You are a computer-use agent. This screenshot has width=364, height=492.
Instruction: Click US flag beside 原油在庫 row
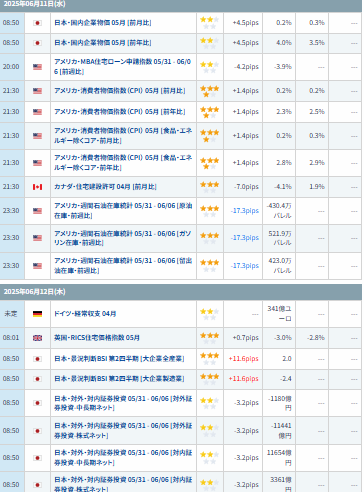coord(37,211)
